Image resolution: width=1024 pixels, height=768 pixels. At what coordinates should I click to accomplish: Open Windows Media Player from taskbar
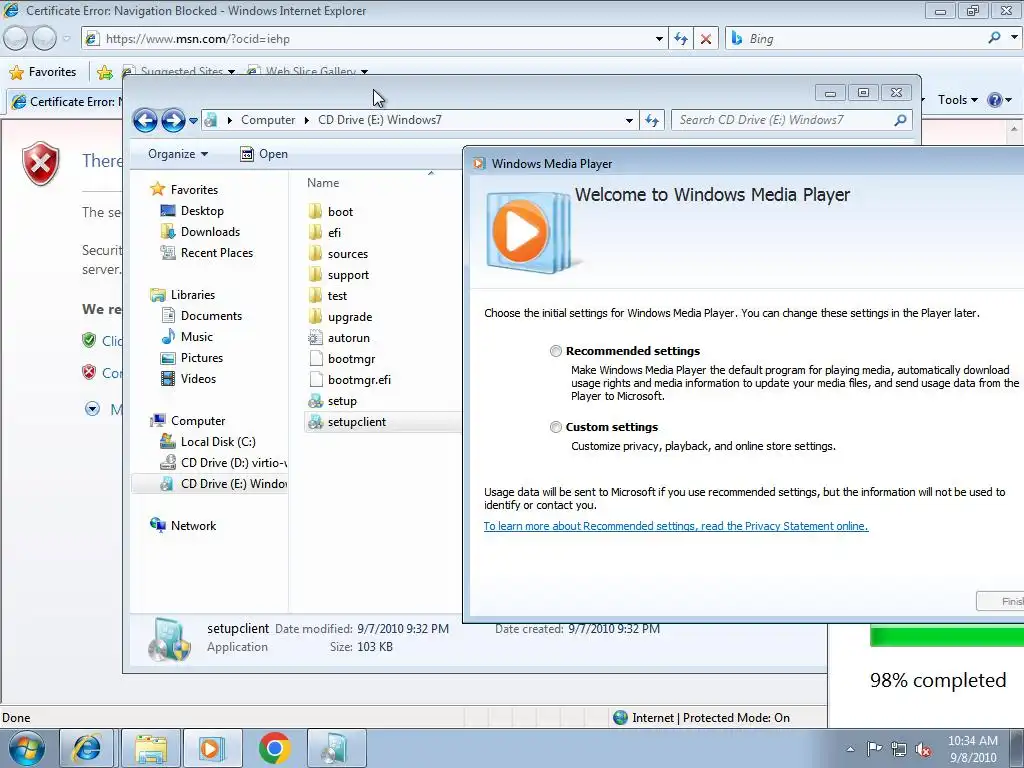[x=212, y=748]
